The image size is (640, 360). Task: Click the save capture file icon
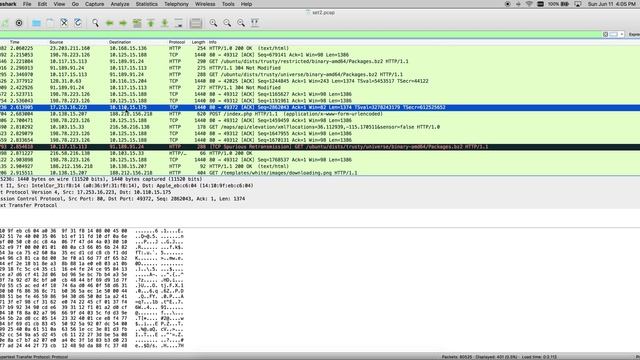pyautogui.click(x=50, y=23)
